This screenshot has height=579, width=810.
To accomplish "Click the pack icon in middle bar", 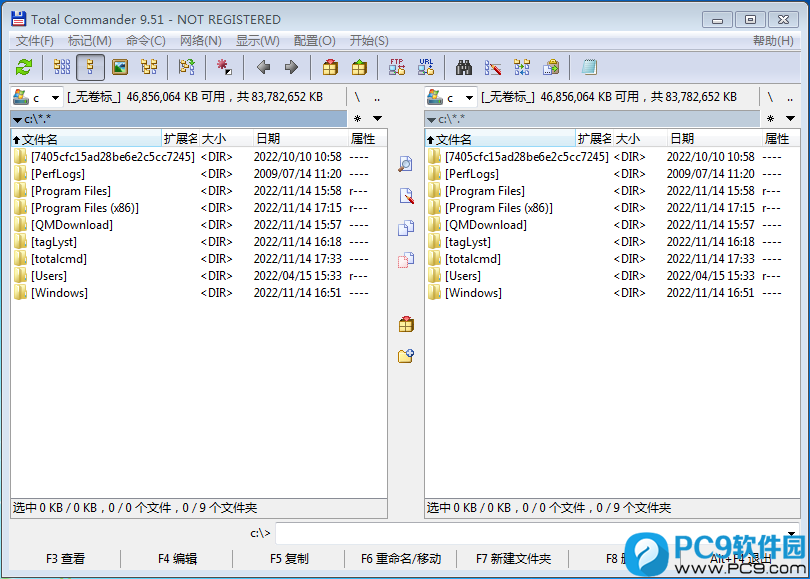I will (406, 324).
